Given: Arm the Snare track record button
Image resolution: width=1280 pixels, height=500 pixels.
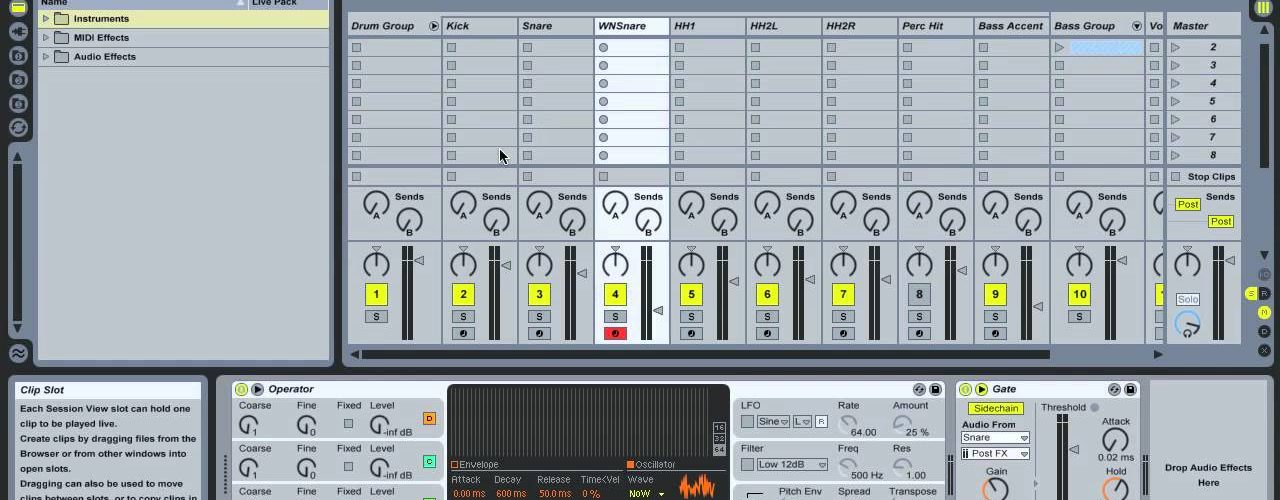Looking at the screenshot, I should click(x=539, y=333).
